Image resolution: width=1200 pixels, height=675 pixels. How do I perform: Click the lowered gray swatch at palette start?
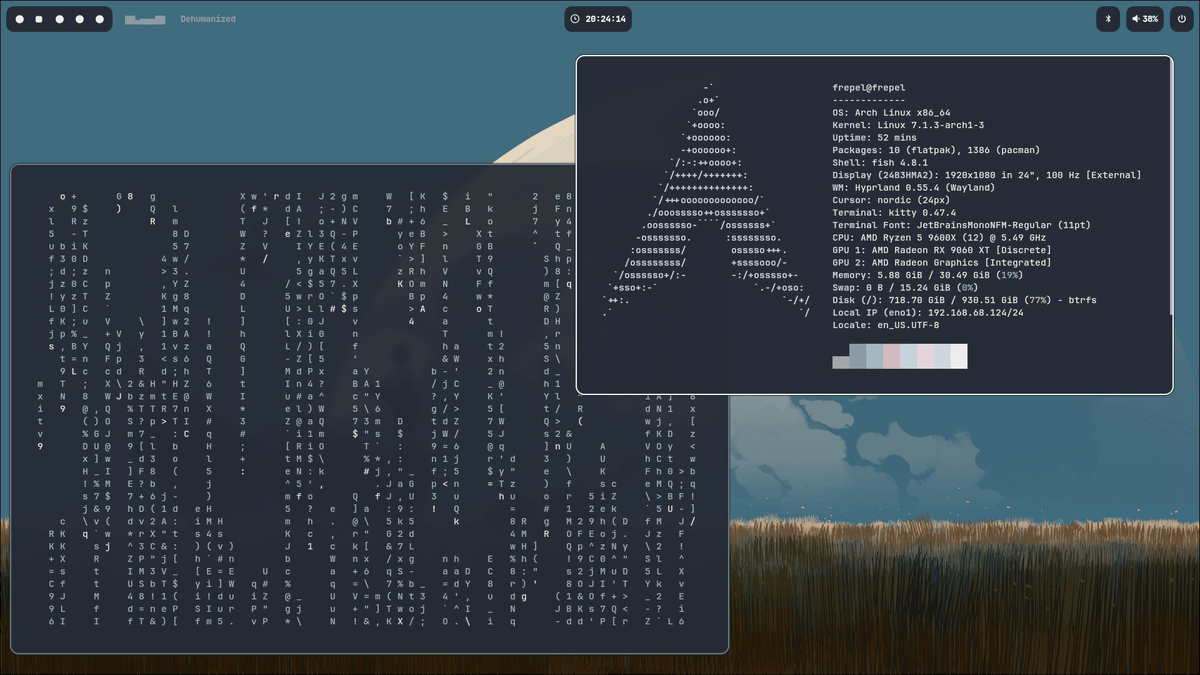[840, 362]
